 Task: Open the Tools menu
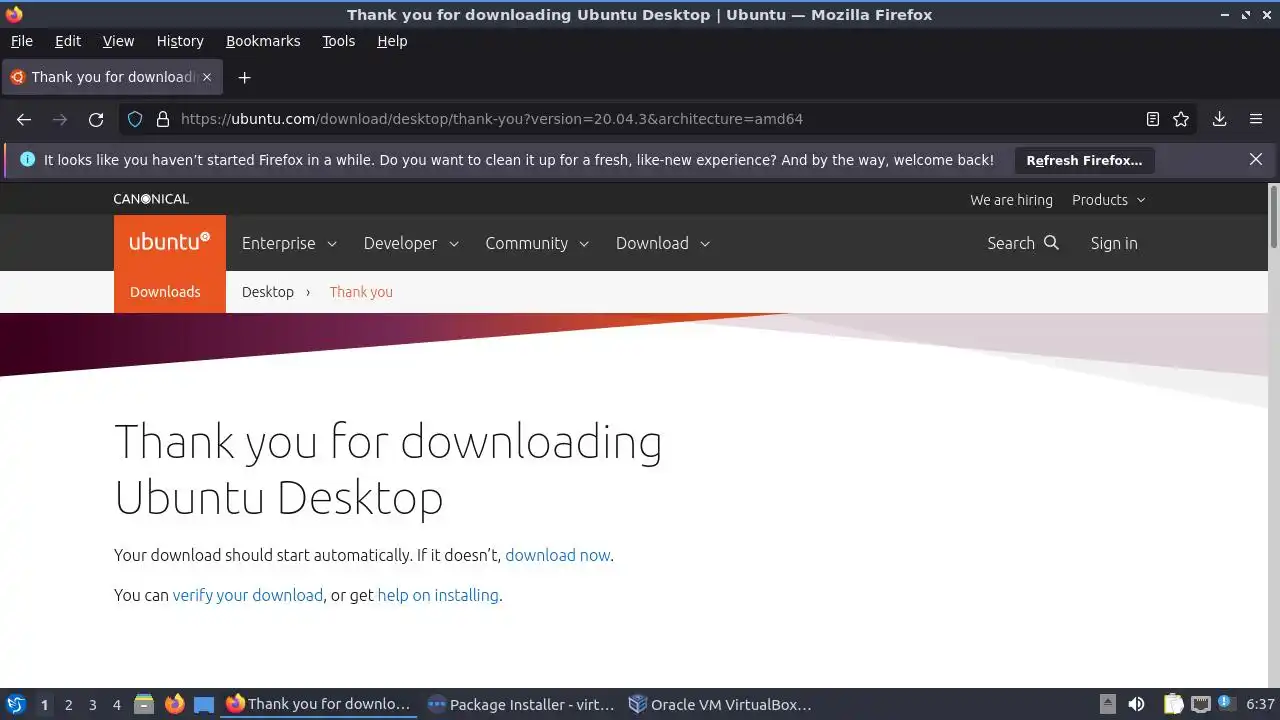[x=338, y=41]
